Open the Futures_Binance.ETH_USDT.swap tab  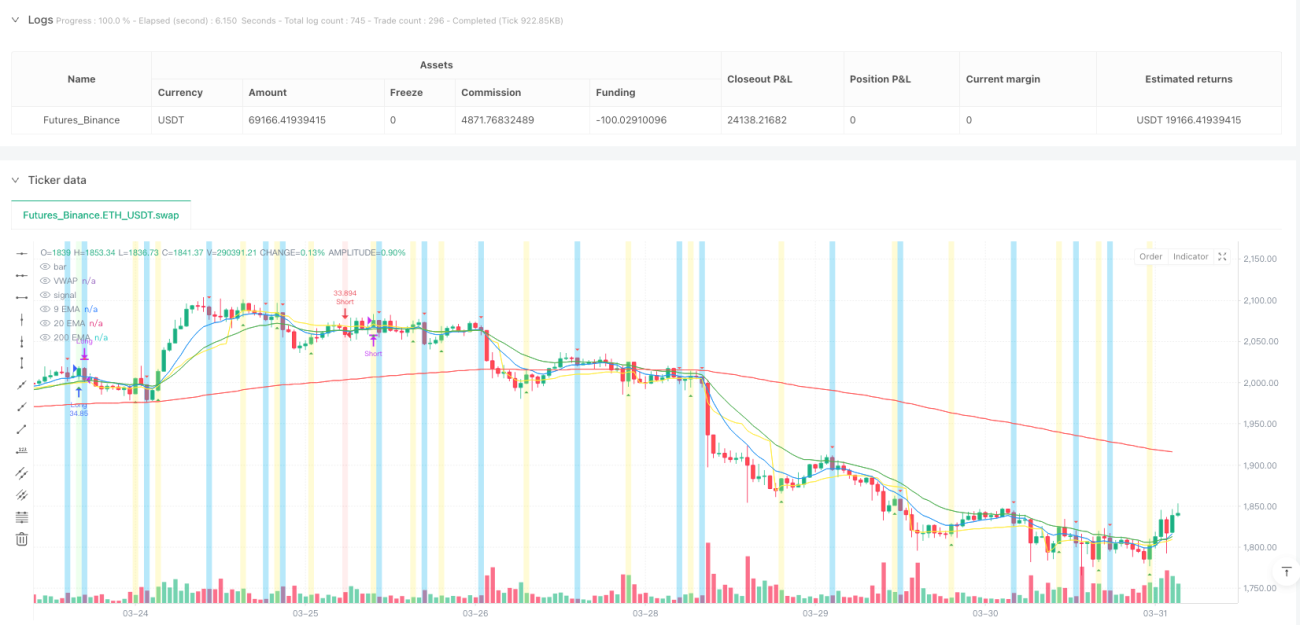(x=101, y=215)
